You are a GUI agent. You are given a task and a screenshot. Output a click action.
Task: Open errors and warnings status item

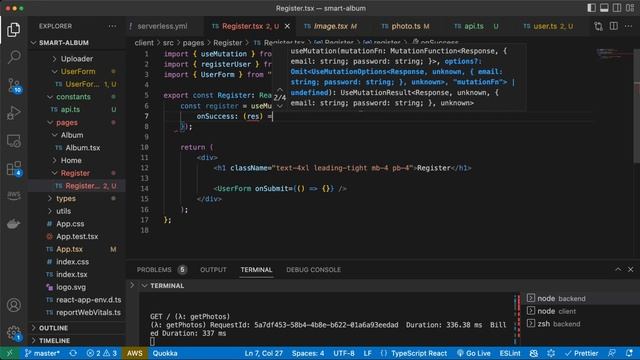(x=102, y=353)
